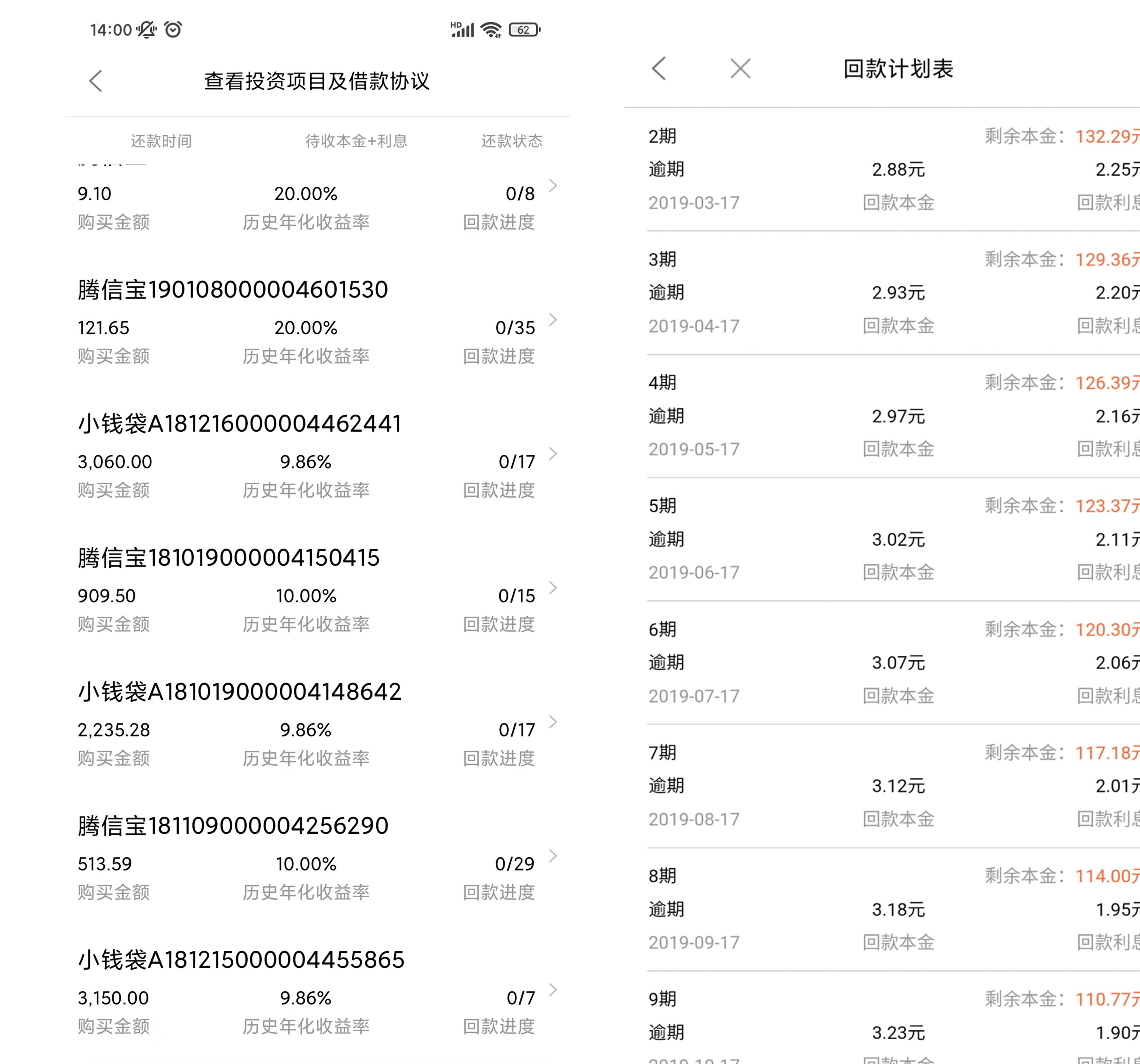The width and height of the screenshot is (1140, 1064).
Task: Tap the mute/vibrate icon in status bar
Action: click(146, 29)
